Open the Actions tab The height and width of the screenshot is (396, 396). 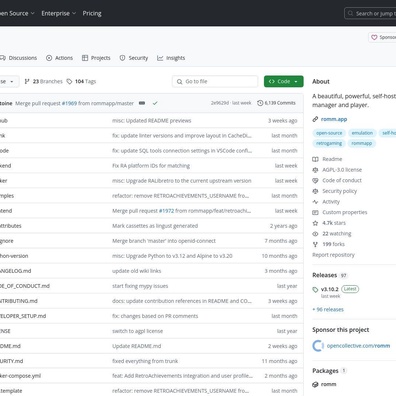pos(59,58)
